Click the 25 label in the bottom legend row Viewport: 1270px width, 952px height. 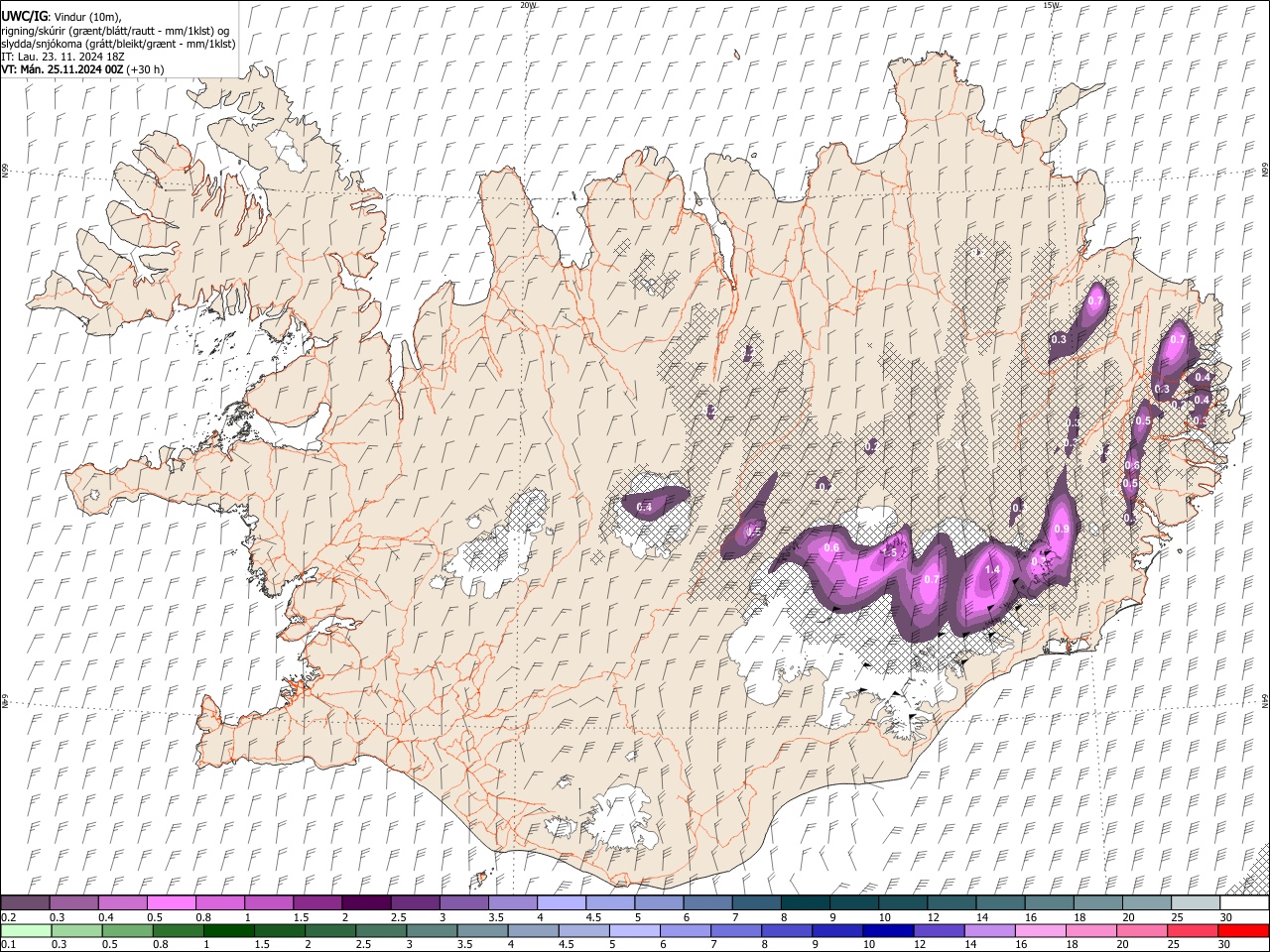click(x=1176, y=944)
